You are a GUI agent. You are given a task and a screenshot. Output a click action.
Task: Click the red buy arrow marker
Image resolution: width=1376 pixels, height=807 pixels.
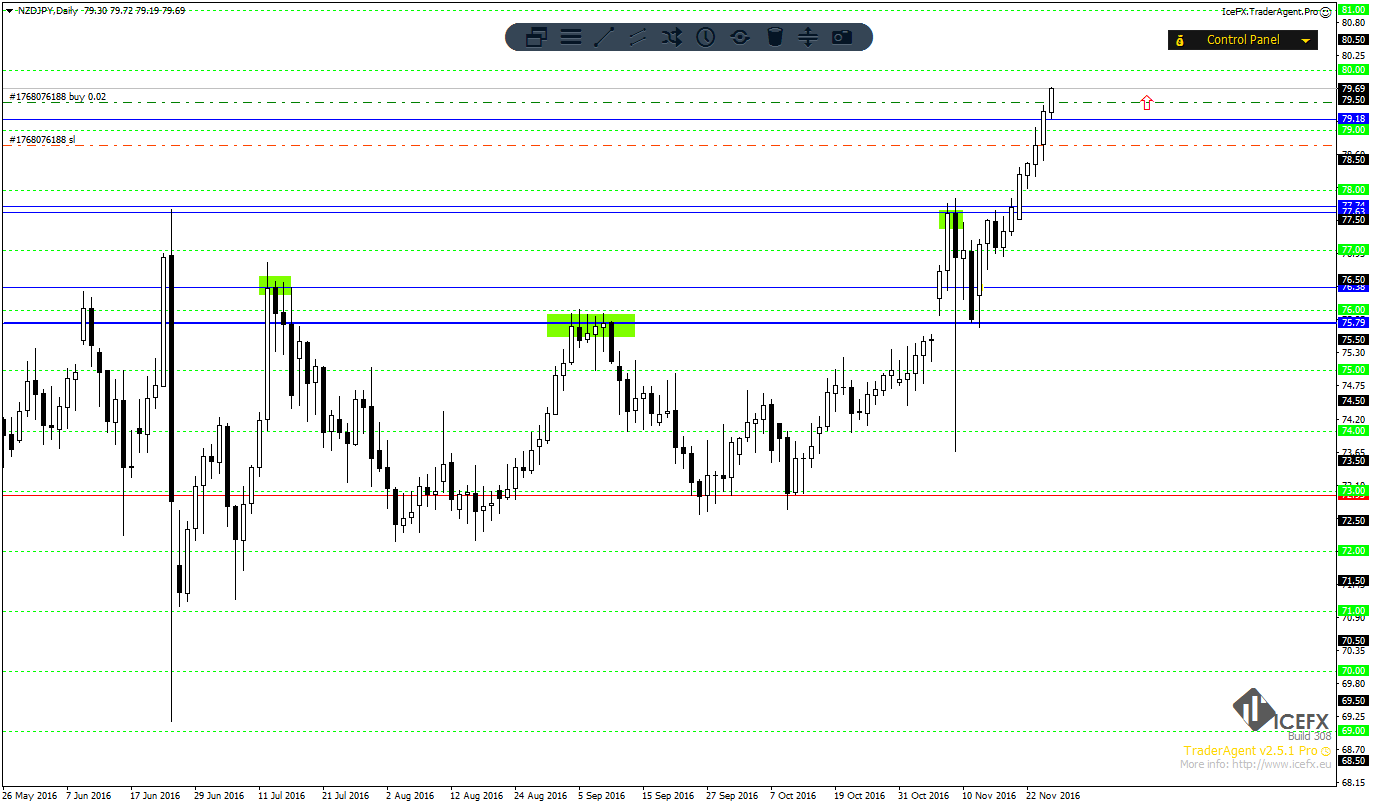(x=1147, y=102)
